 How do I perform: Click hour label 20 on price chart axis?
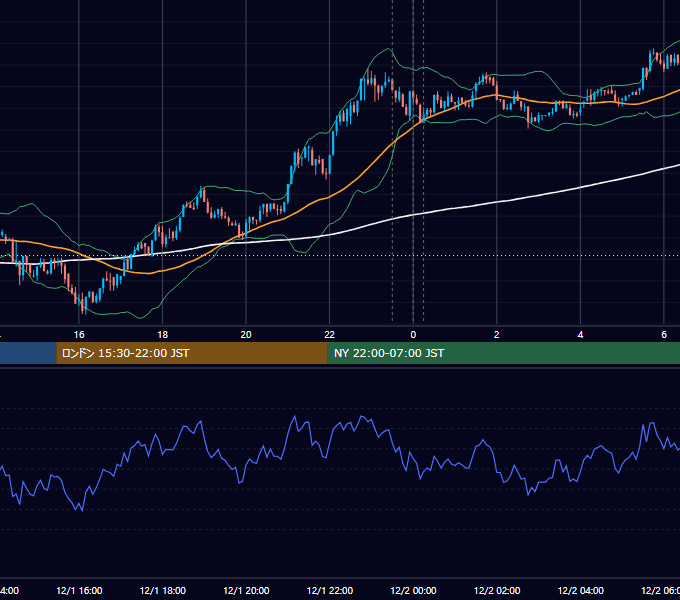(246, 334)
